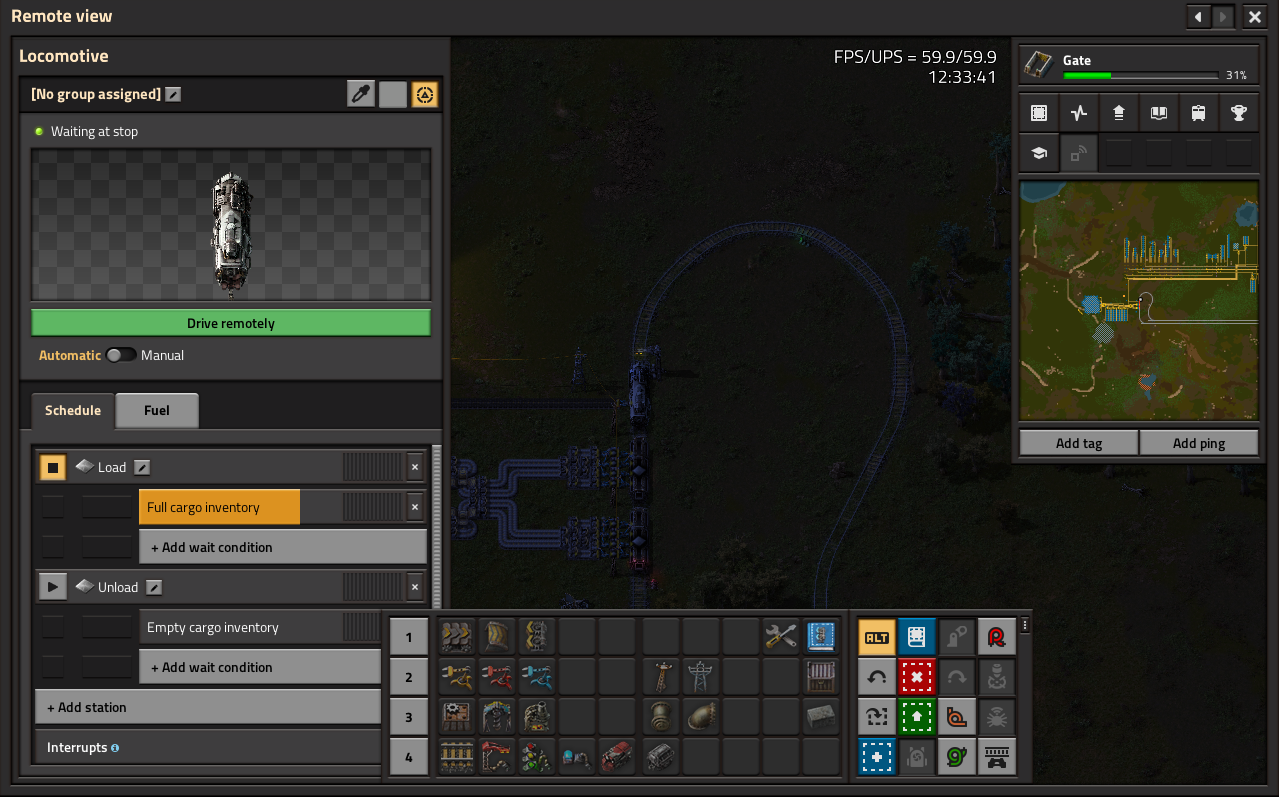Click the locomotive preview thumbnail

click(x=231, y=225)
